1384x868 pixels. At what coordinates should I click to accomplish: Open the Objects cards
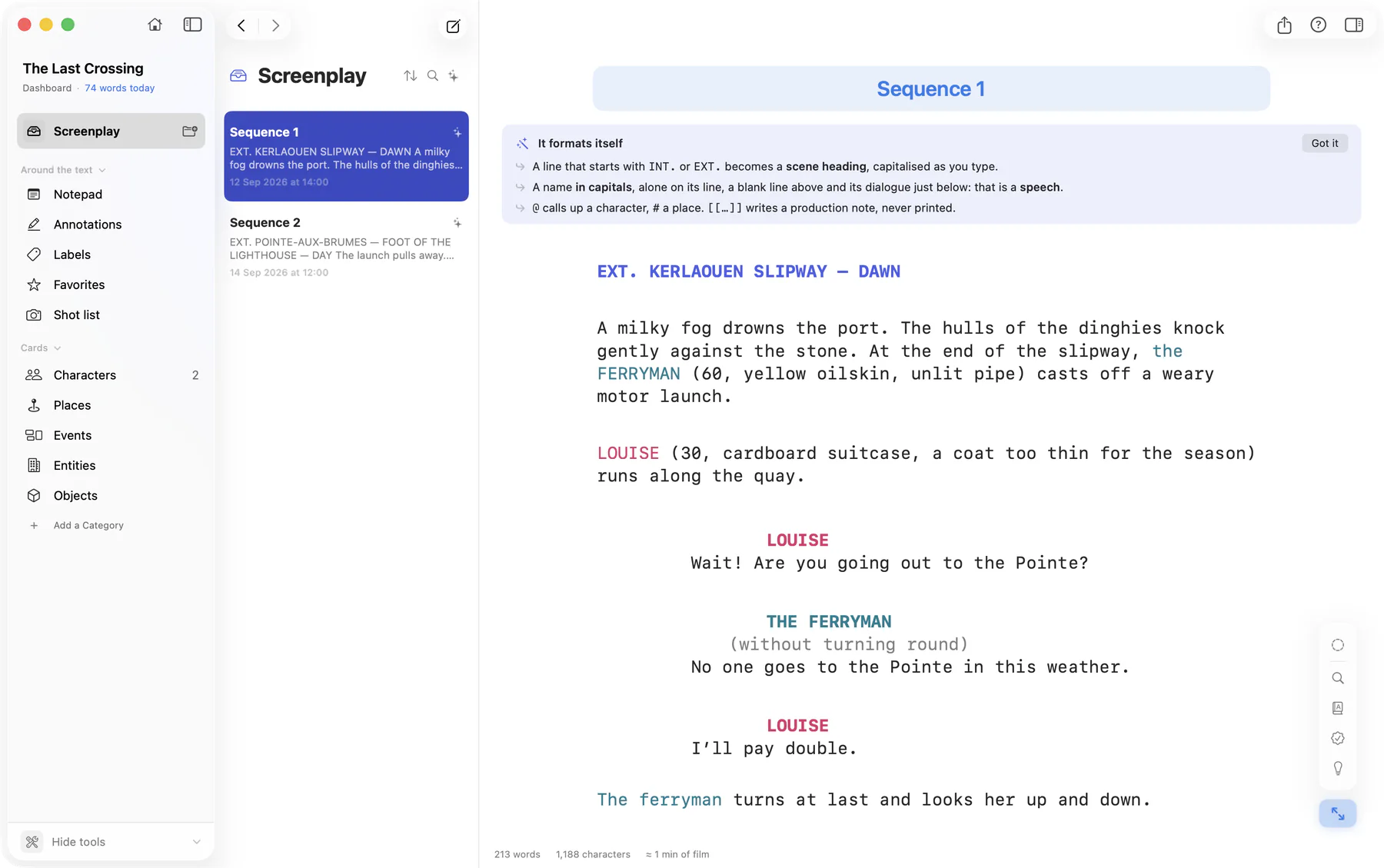[x=111, y=496]
